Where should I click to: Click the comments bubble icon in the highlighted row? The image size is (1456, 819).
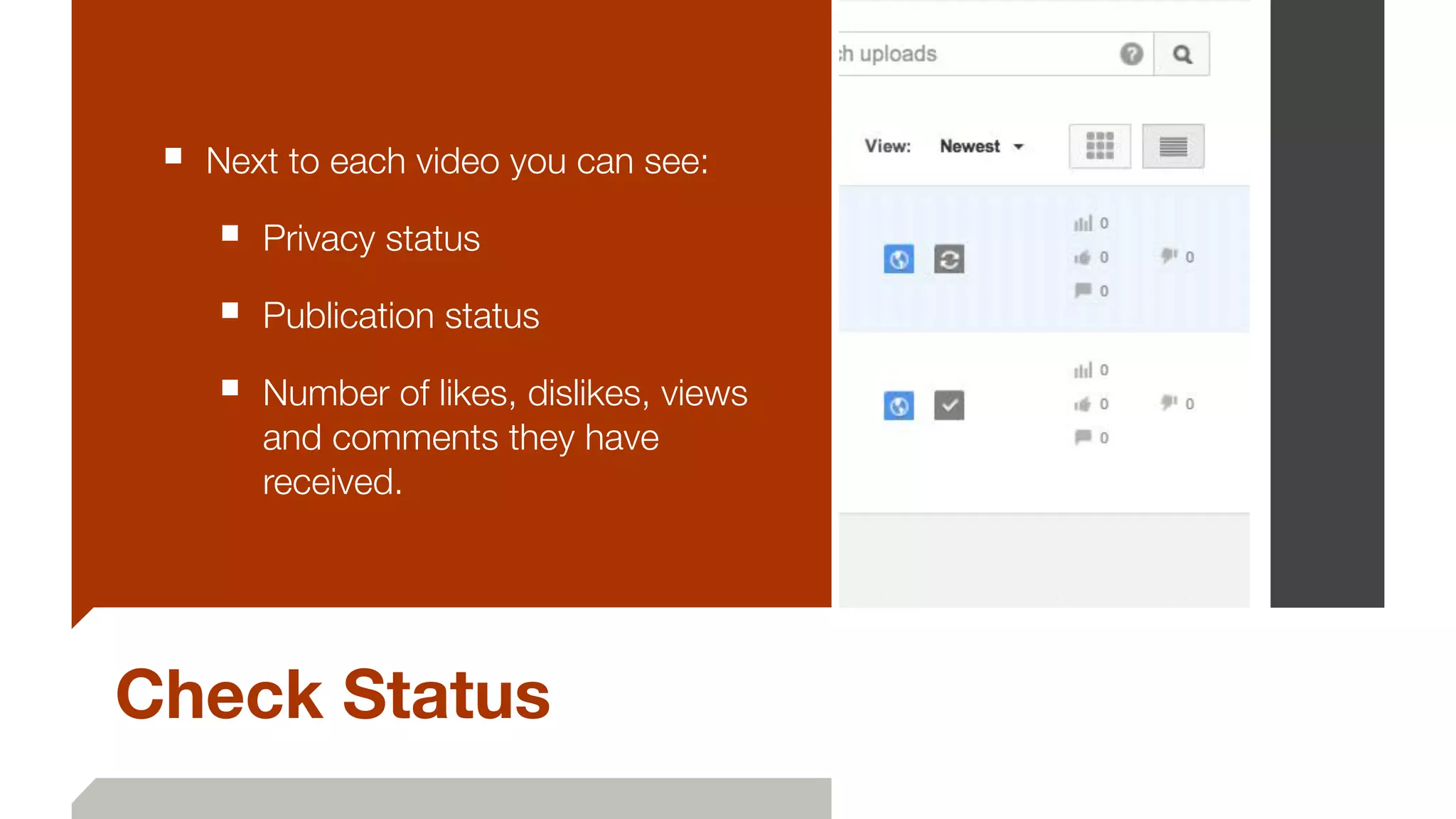pos(1083,290)
